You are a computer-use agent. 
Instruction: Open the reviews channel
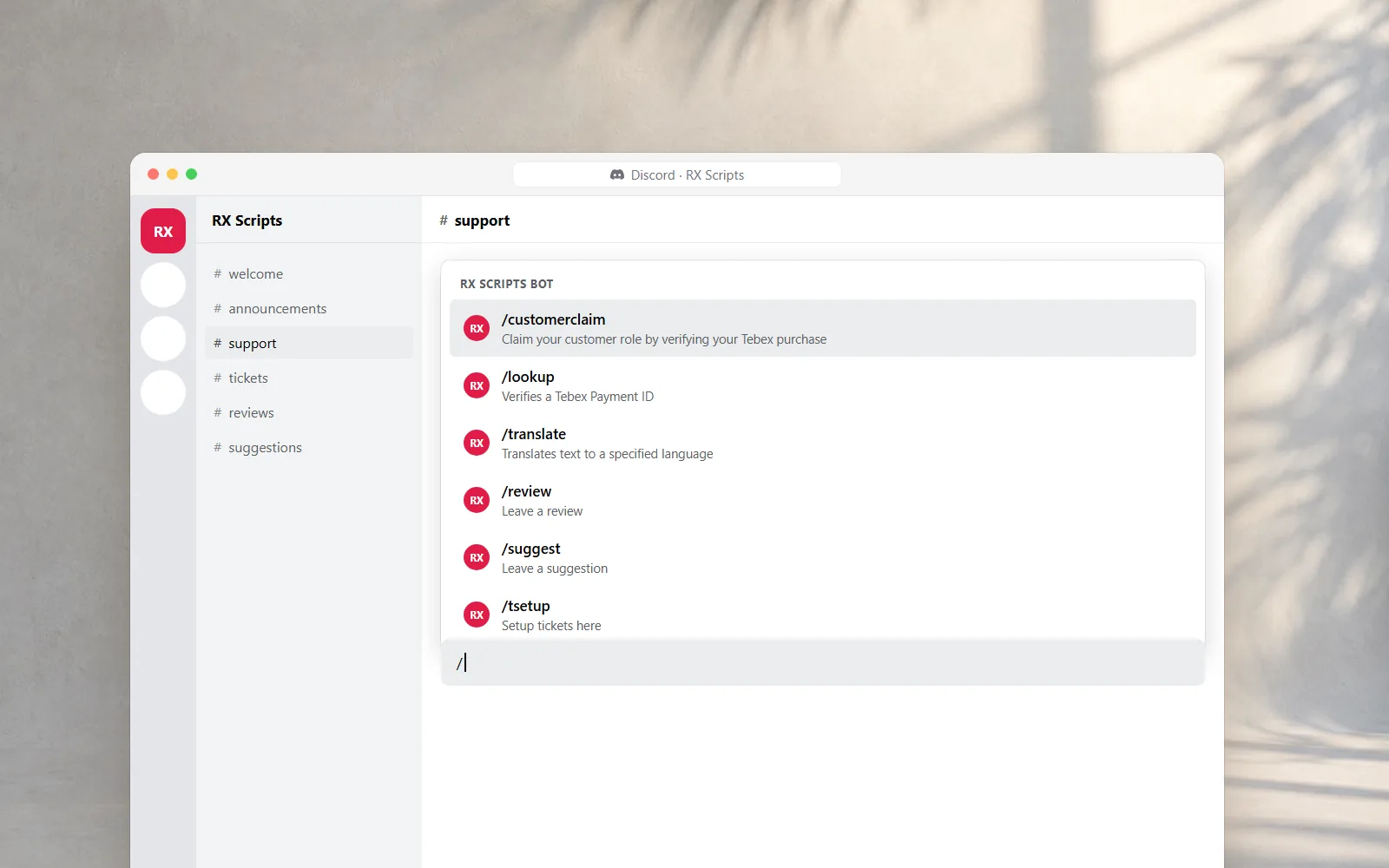pyautogui.click(x=309, y=412)
